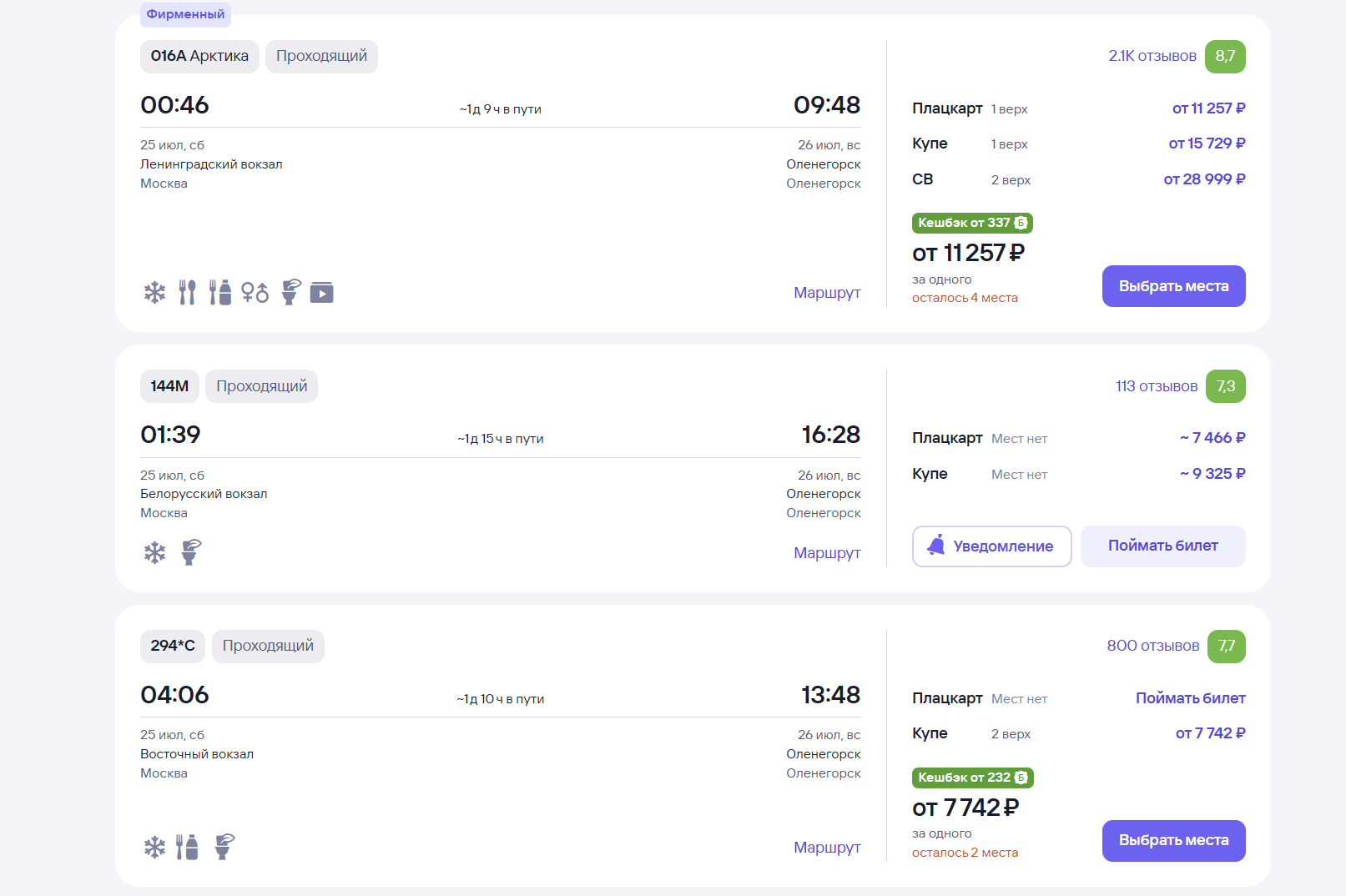
Task: Click the male/female compartment icon for train 016A
Action: (x=255, y=293)
